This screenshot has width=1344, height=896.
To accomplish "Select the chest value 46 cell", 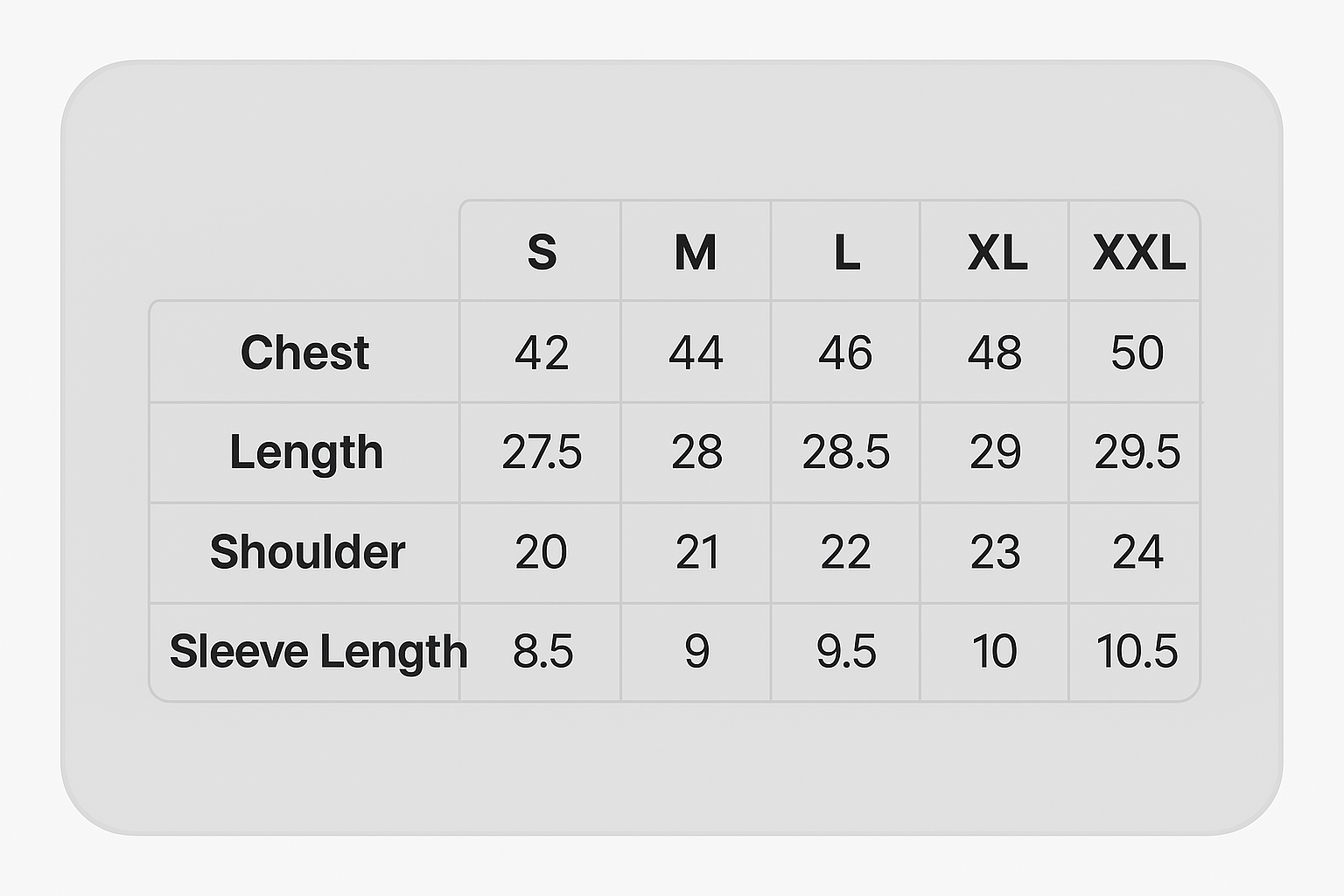I will tap(845, 353).
